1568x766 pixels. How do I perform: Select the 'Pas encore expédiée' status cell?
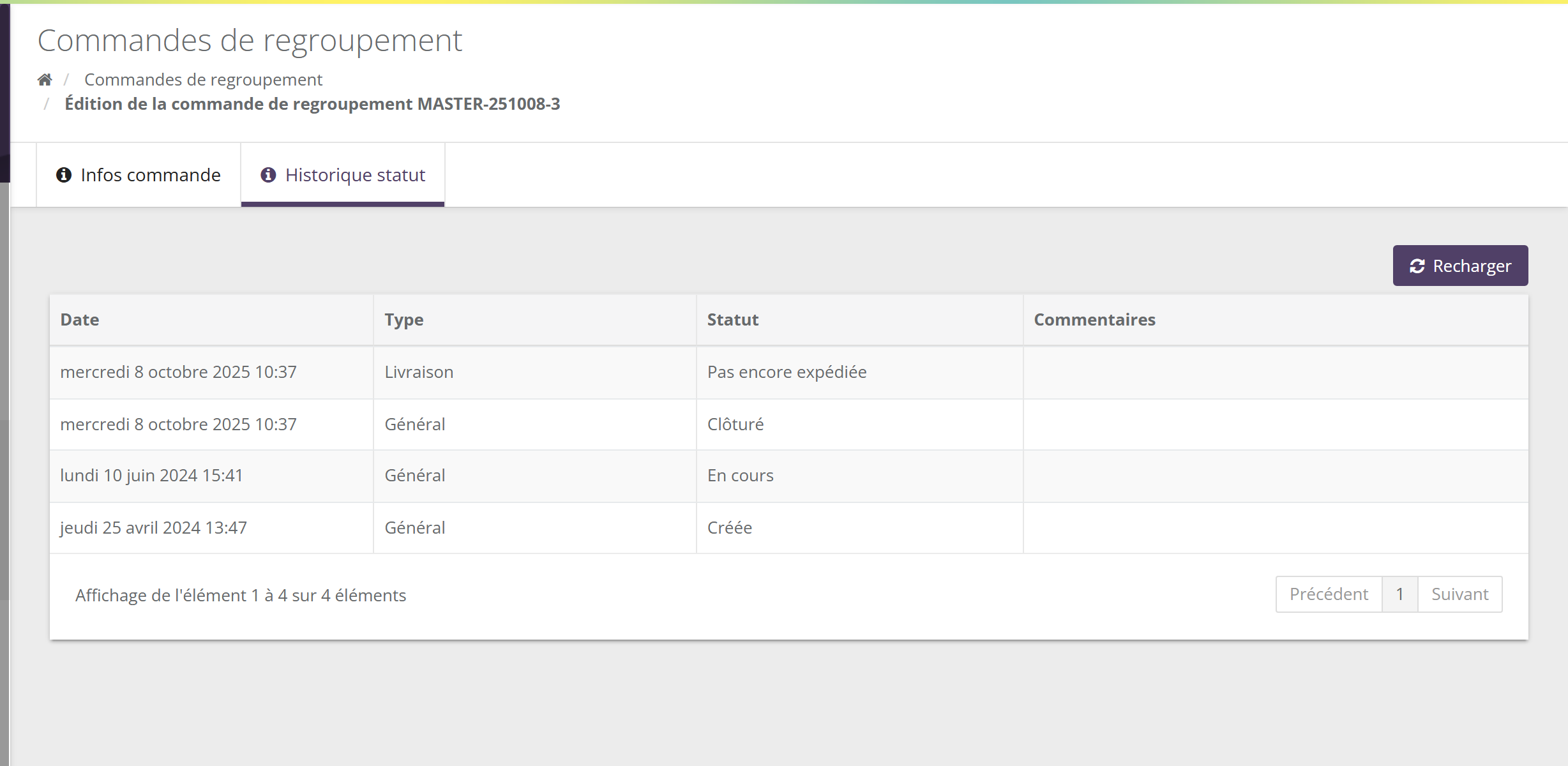click(x=859, y=373)
